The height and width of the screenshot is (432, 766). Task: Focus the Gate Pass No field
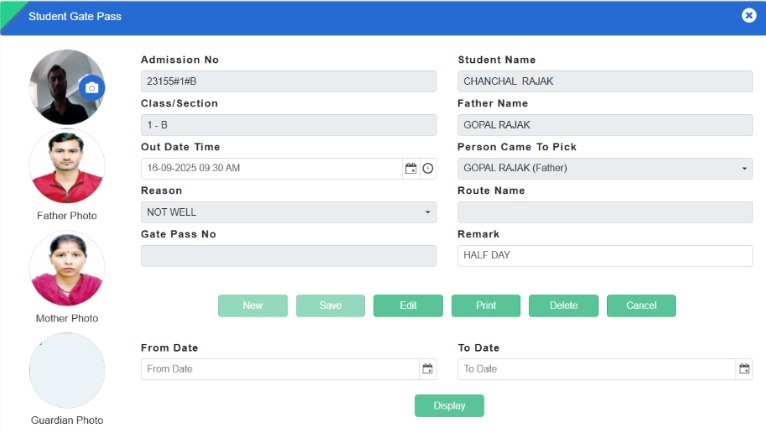point(288,256)
